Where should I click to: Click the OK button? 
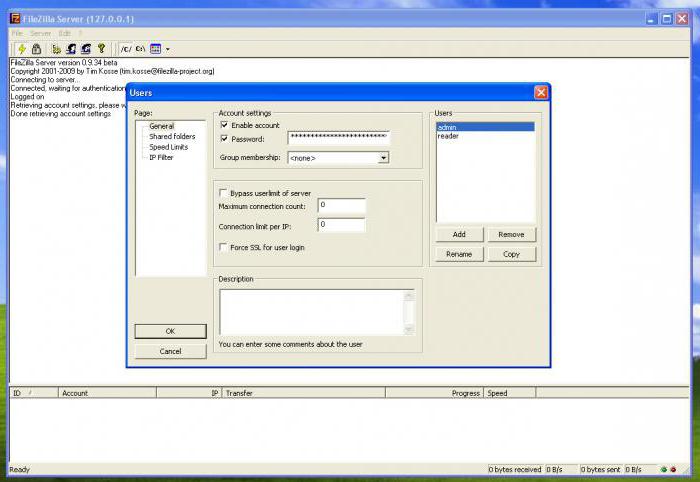pos(171,331)
